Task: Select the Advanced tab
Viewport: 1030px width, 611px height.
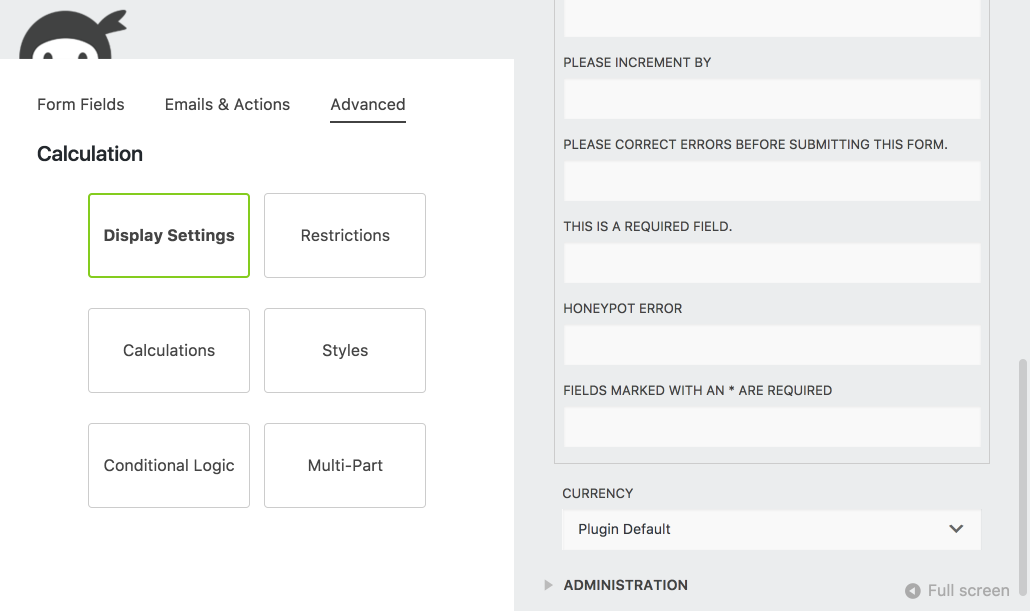Action: (368, 104)
